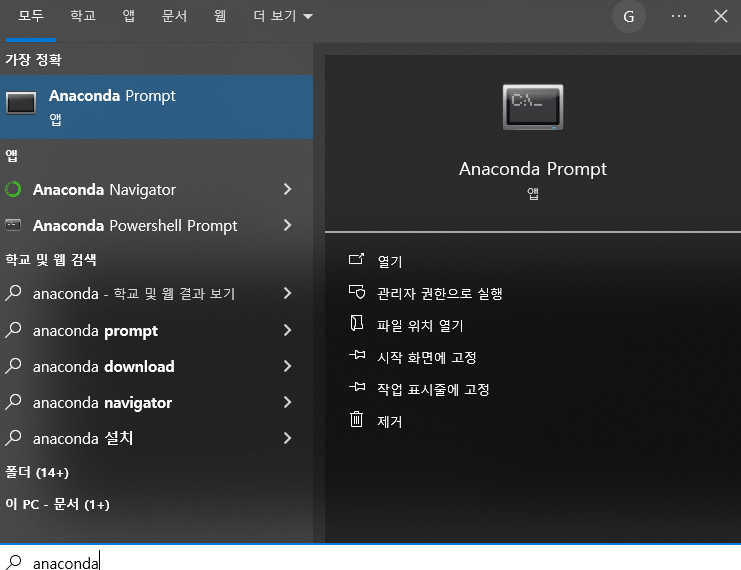Screen dimensions: 741x570
Task: Click the trash can uninstall icon
Action: [x=356, y=419]
